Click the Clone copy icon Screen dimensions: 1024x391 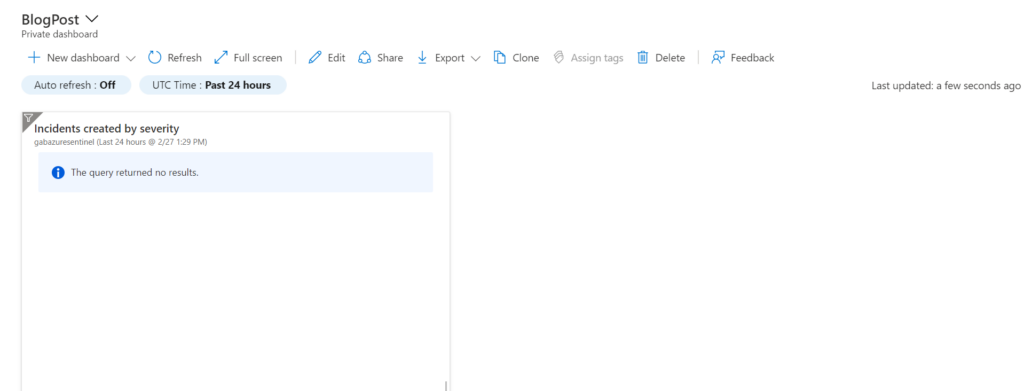pyautogui.click(x=500, y=57)
